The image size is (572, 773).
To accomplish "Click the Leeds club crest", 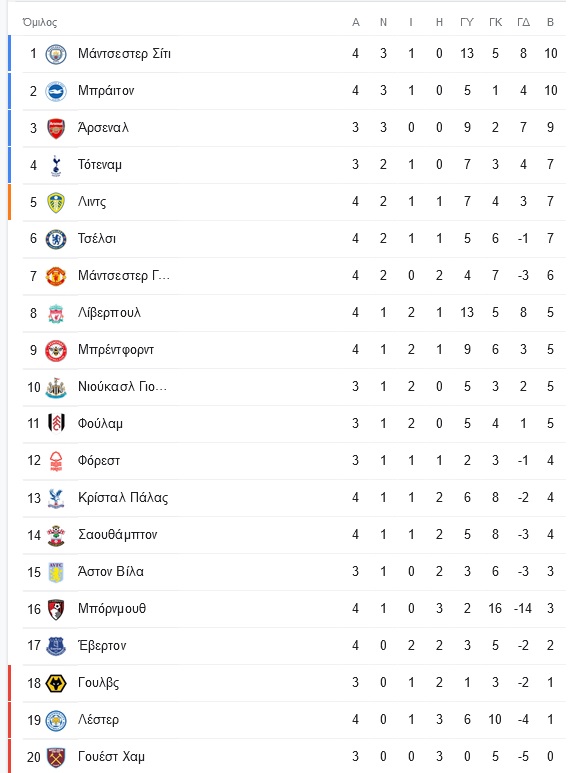I will pos(56,202).
